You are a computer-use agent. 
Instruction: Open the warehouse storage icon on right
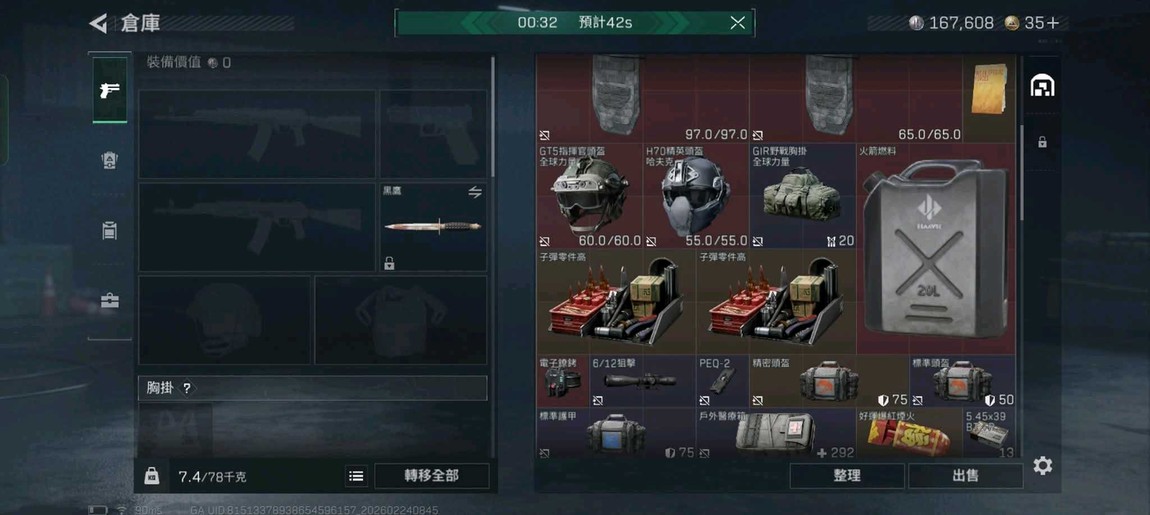pyautogui.click(x=1041, y=86)
